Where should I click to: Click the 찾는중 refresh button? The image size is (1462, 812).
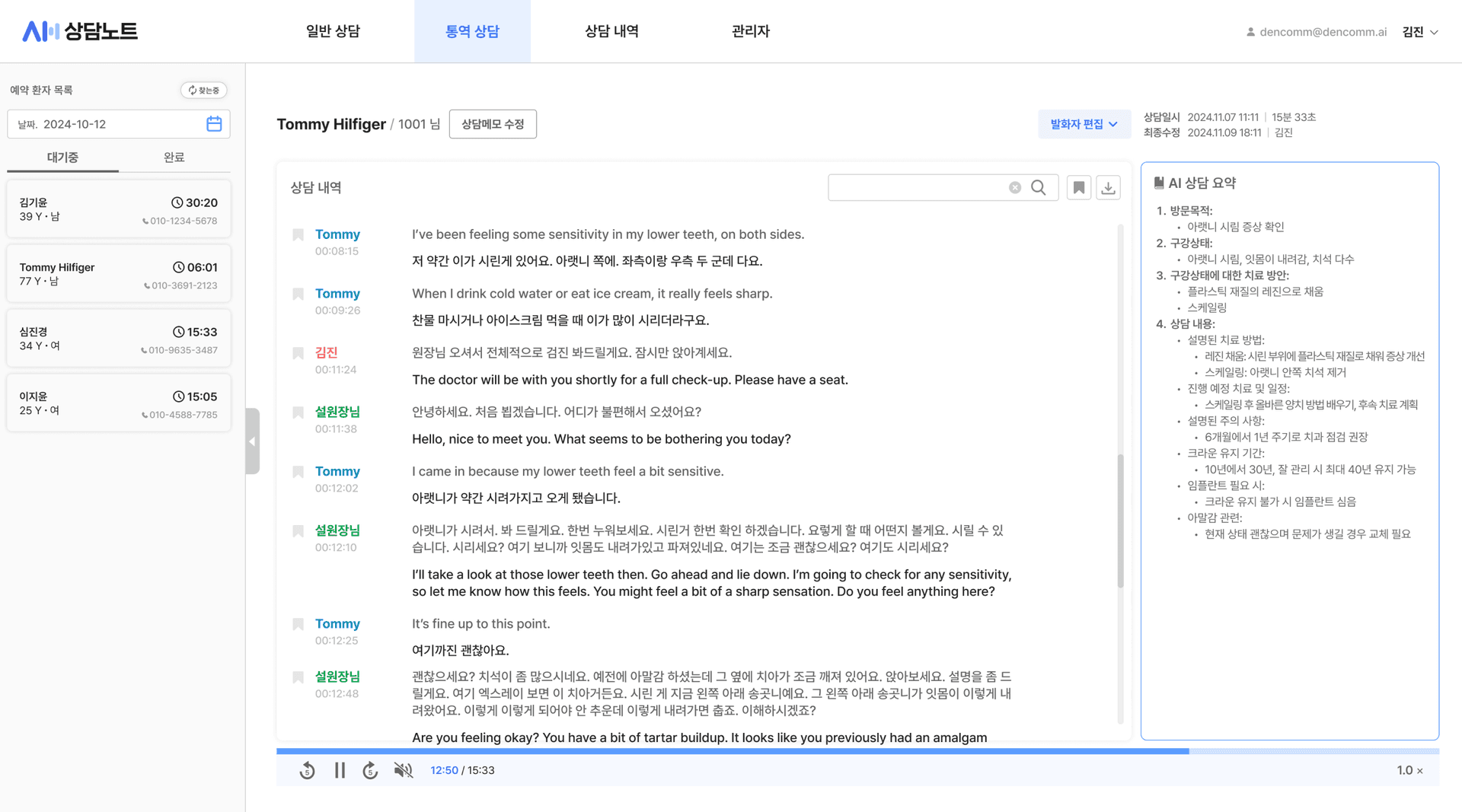(x=203, y=91)
